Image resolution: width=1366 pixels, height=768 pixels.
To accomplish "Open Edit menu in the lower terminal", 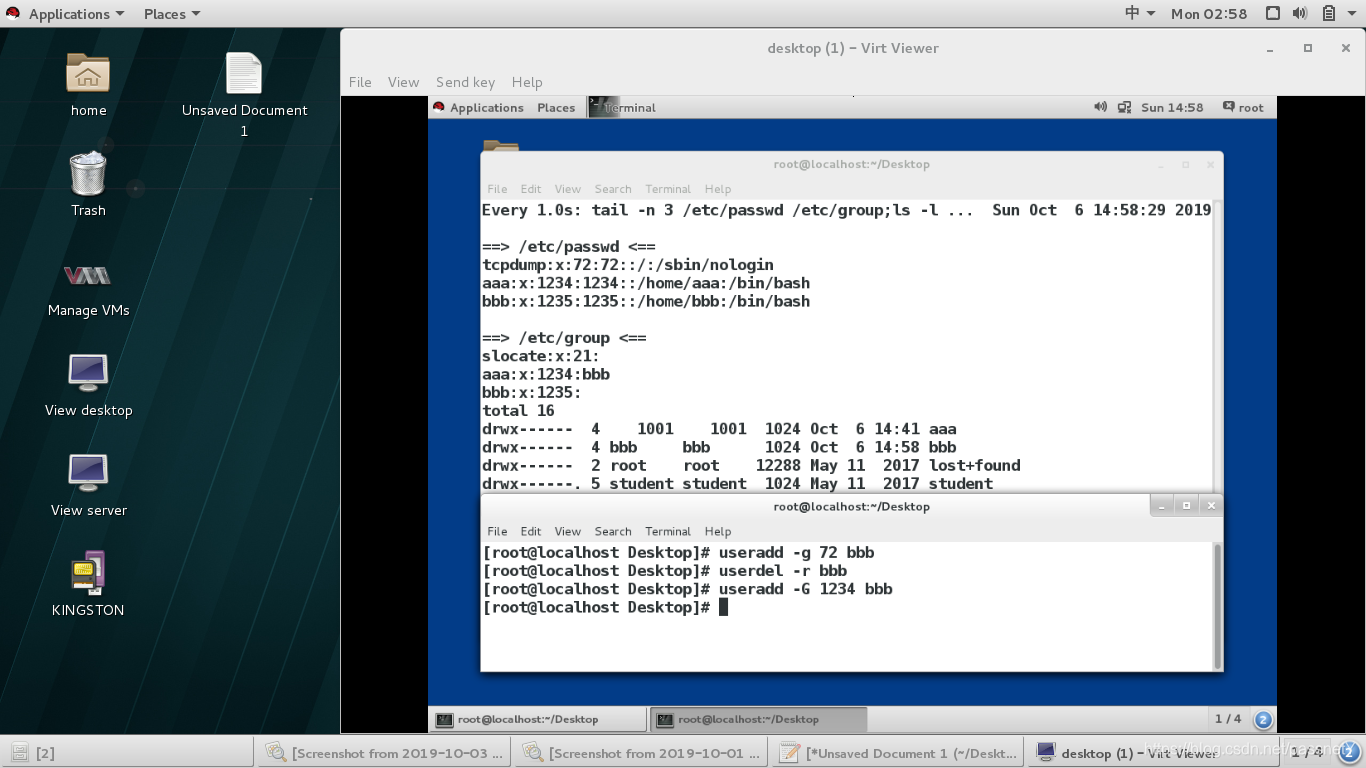I will tap(531, 531).
